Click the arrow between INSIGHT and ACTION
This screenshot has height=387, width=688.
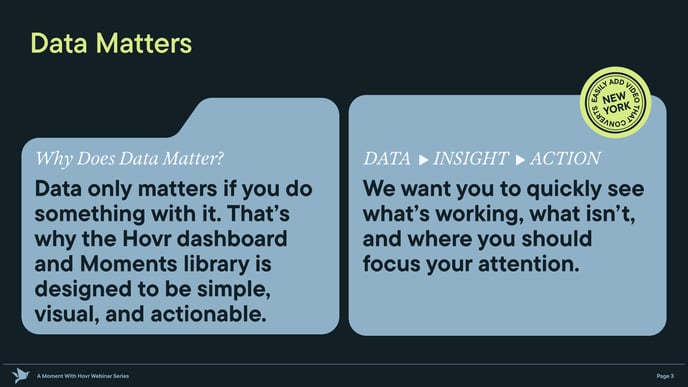point(520,160)
